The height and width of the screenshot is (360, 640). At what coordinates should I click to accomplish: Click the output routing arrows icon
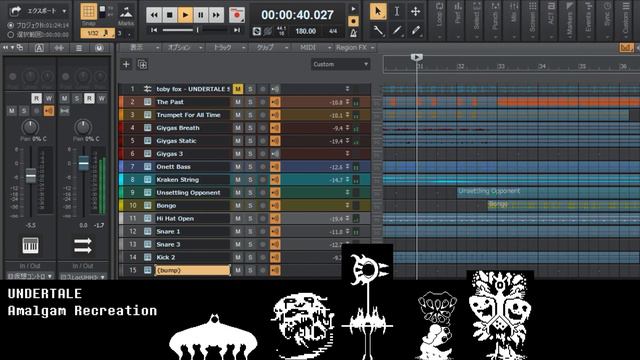pos(83,246)
